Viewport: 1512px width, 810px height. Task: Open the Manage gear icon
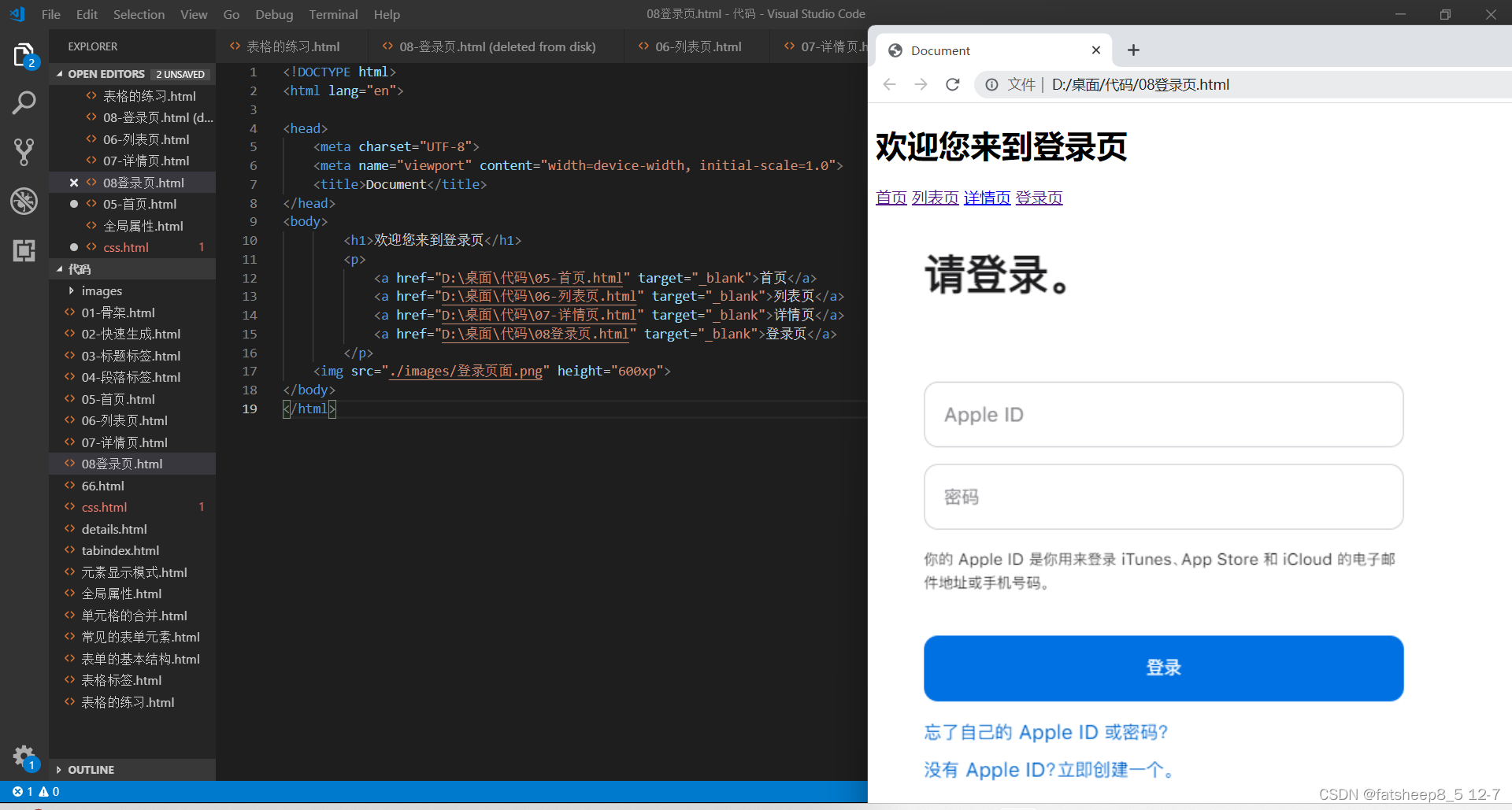click(24, 757)
